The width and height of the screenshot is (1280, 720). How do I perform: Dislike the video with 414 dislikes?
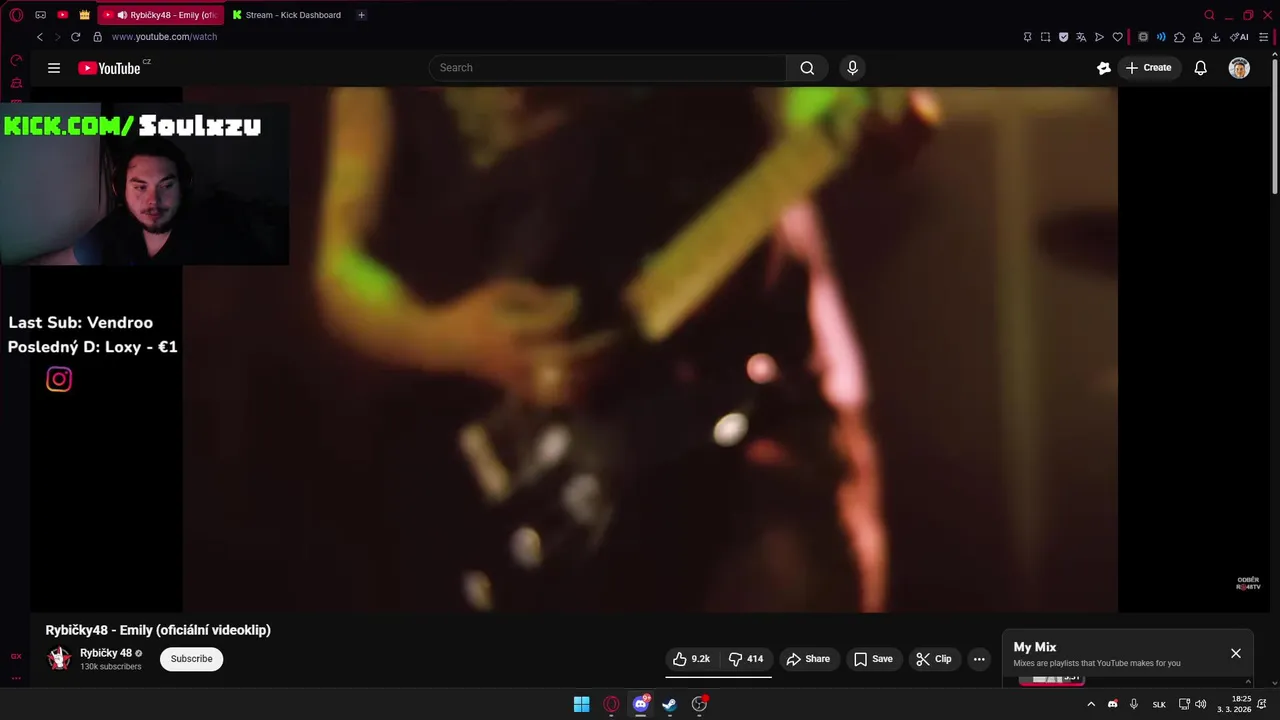point(746,659)
